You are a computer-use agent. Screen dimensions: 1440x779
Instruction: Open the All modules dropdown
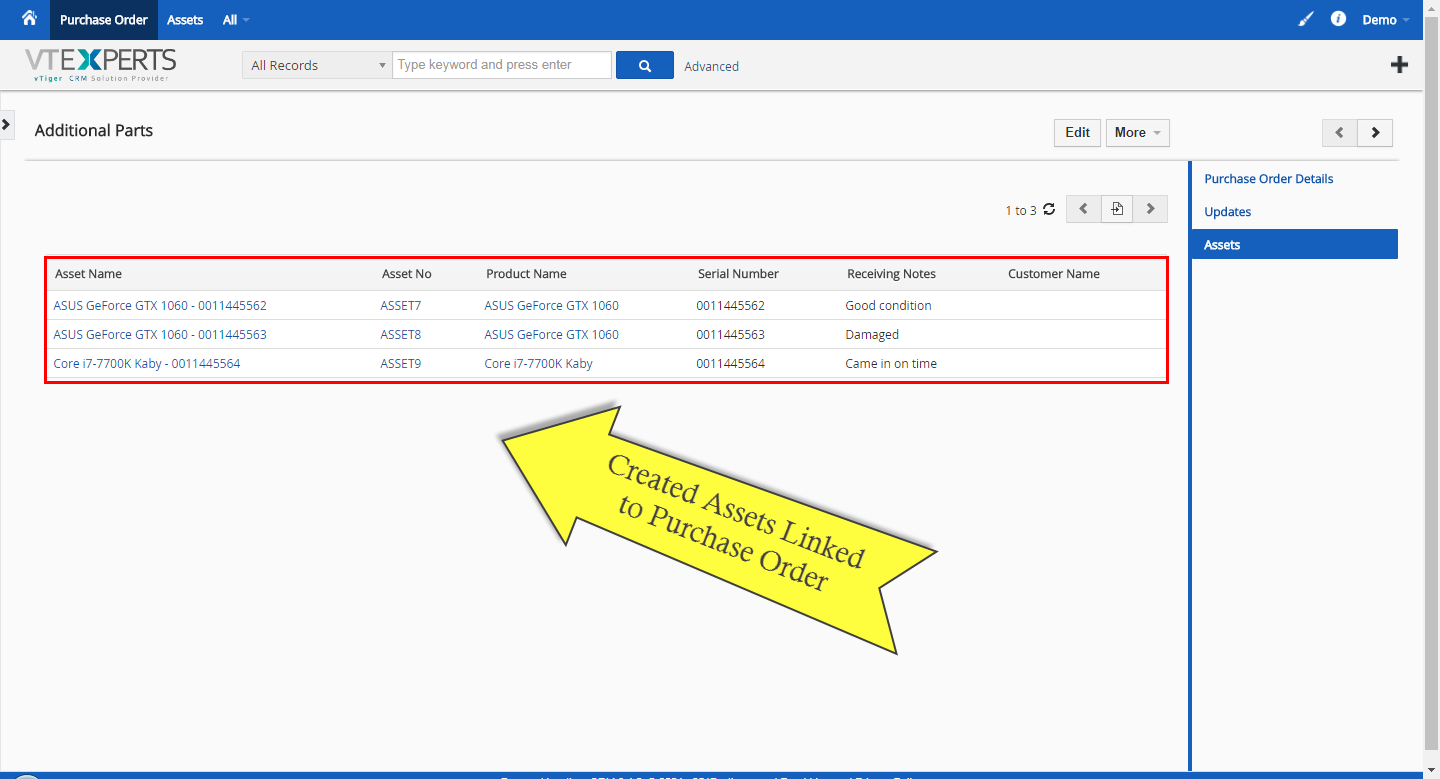point(236,20)
